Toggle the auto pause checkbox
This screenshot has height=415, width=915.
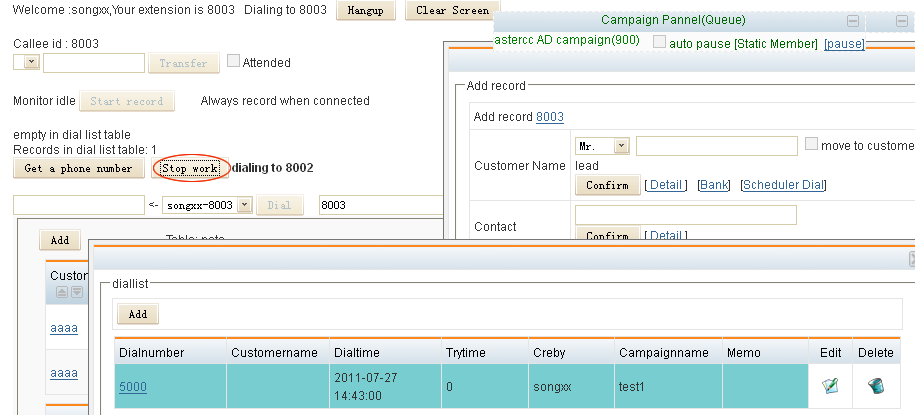pos(659,42)
